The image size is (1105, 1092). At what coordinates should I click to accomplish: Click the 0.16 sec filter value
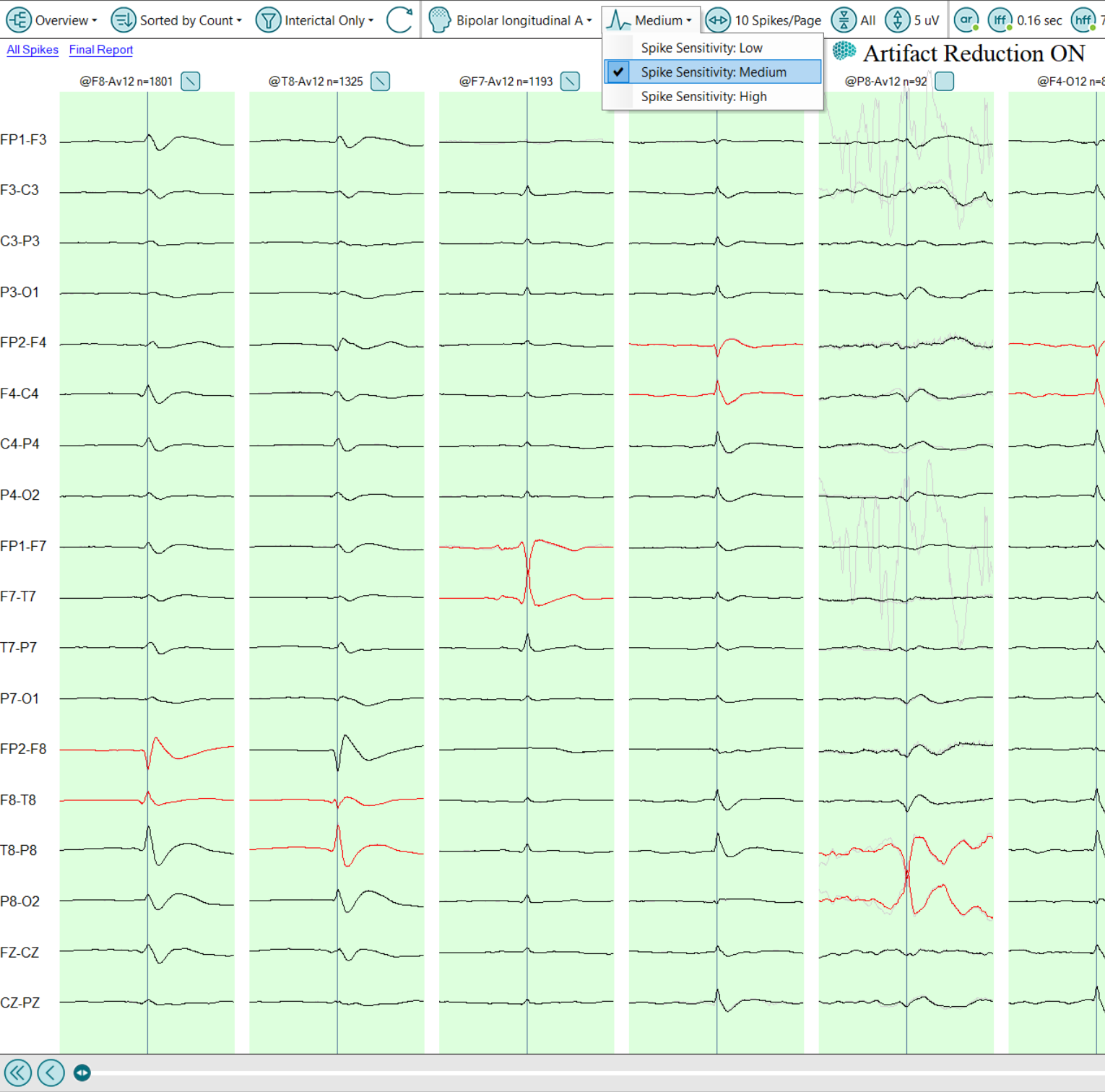point(1039,20)
